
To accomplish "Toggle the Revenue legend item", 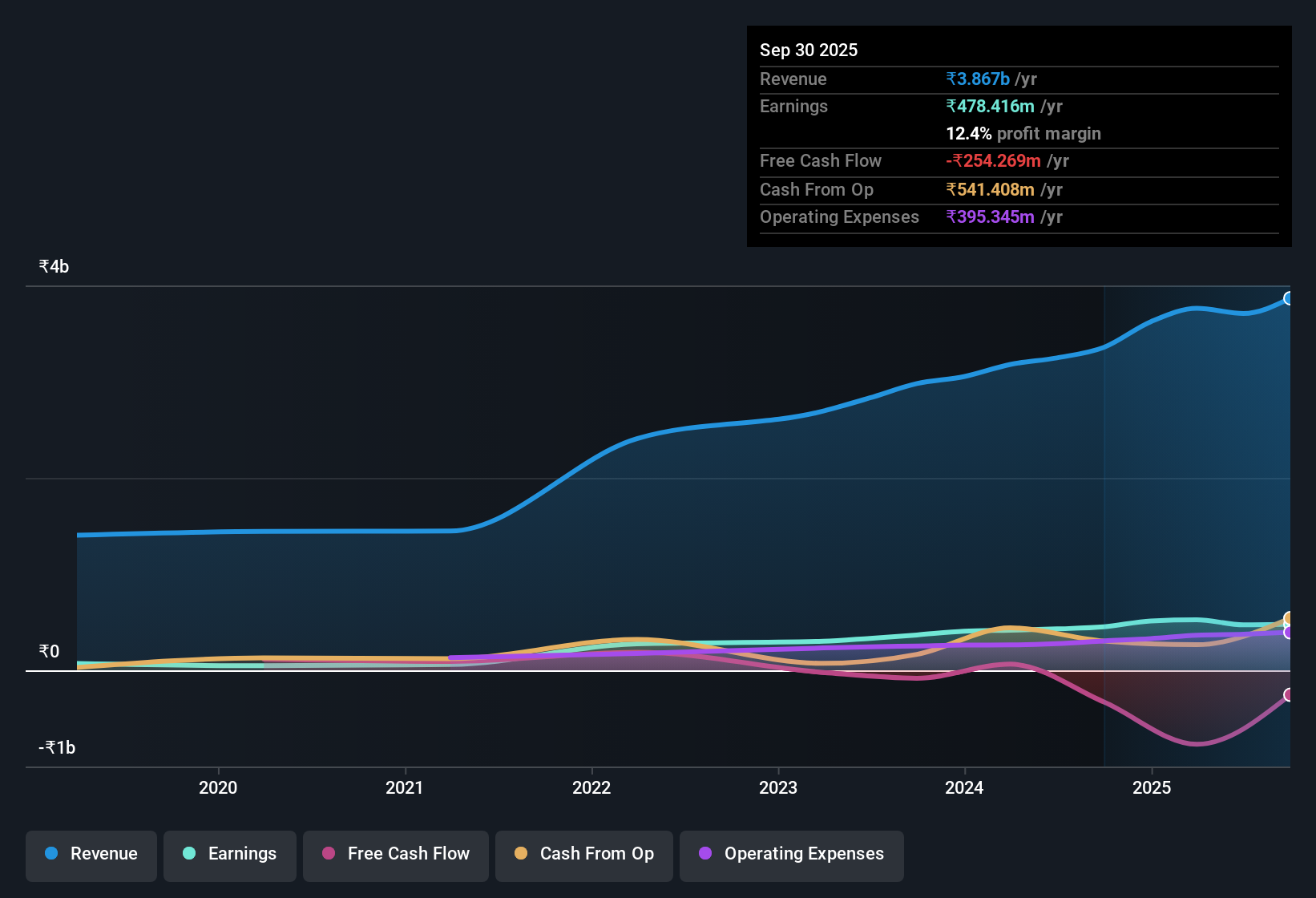I will [x=91, y=854].
